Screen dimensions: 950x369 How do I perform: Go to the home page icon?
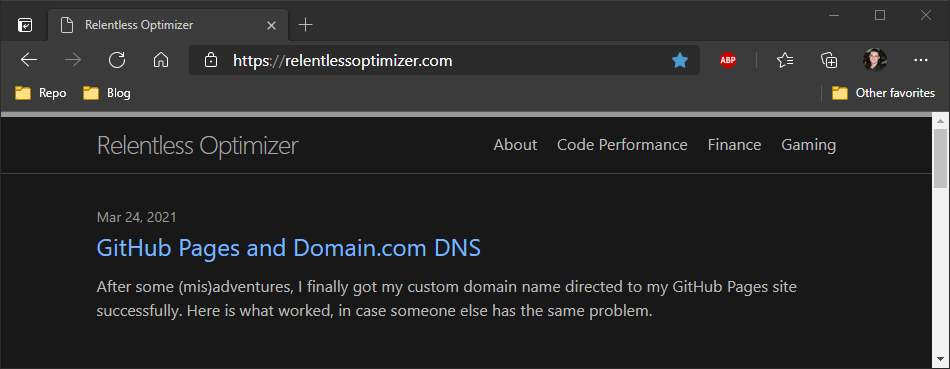[x=161, y=60]
